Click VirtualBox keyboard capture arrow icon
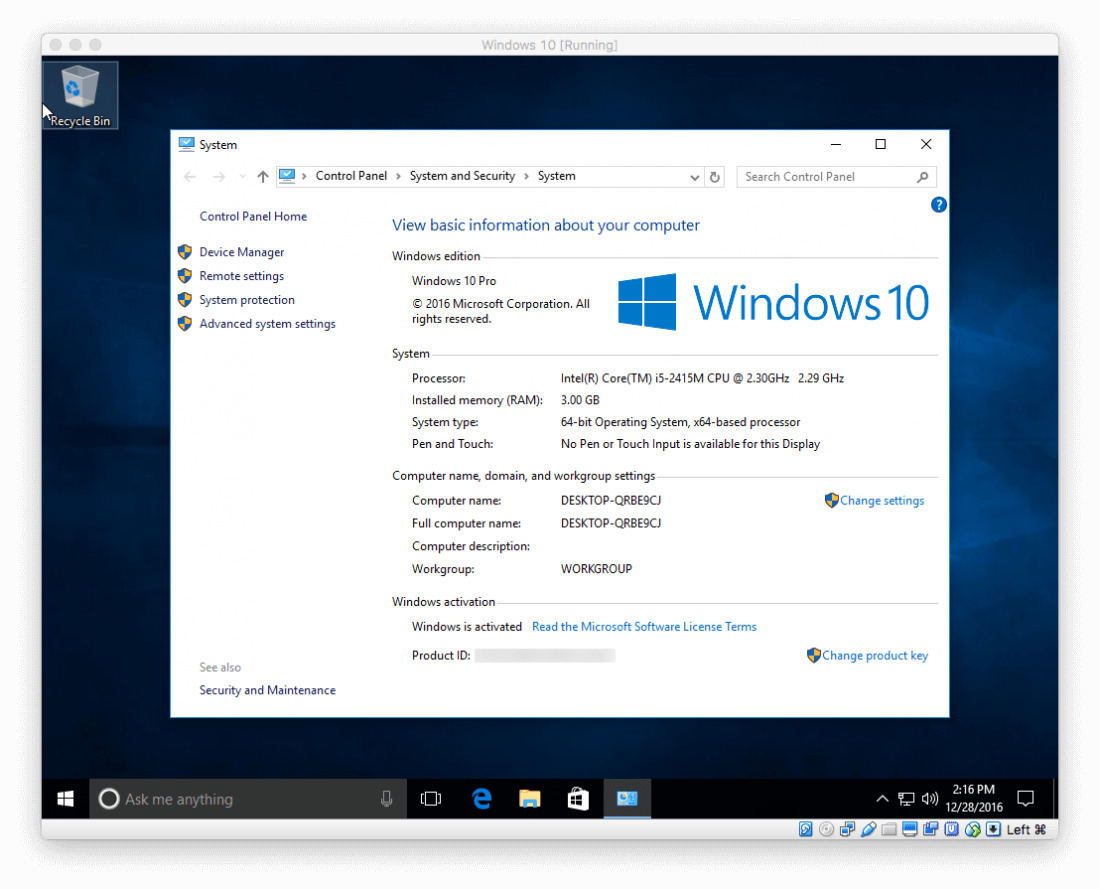Image resolution: width=1100 pixels, height=889 pixels. point(993,829)
